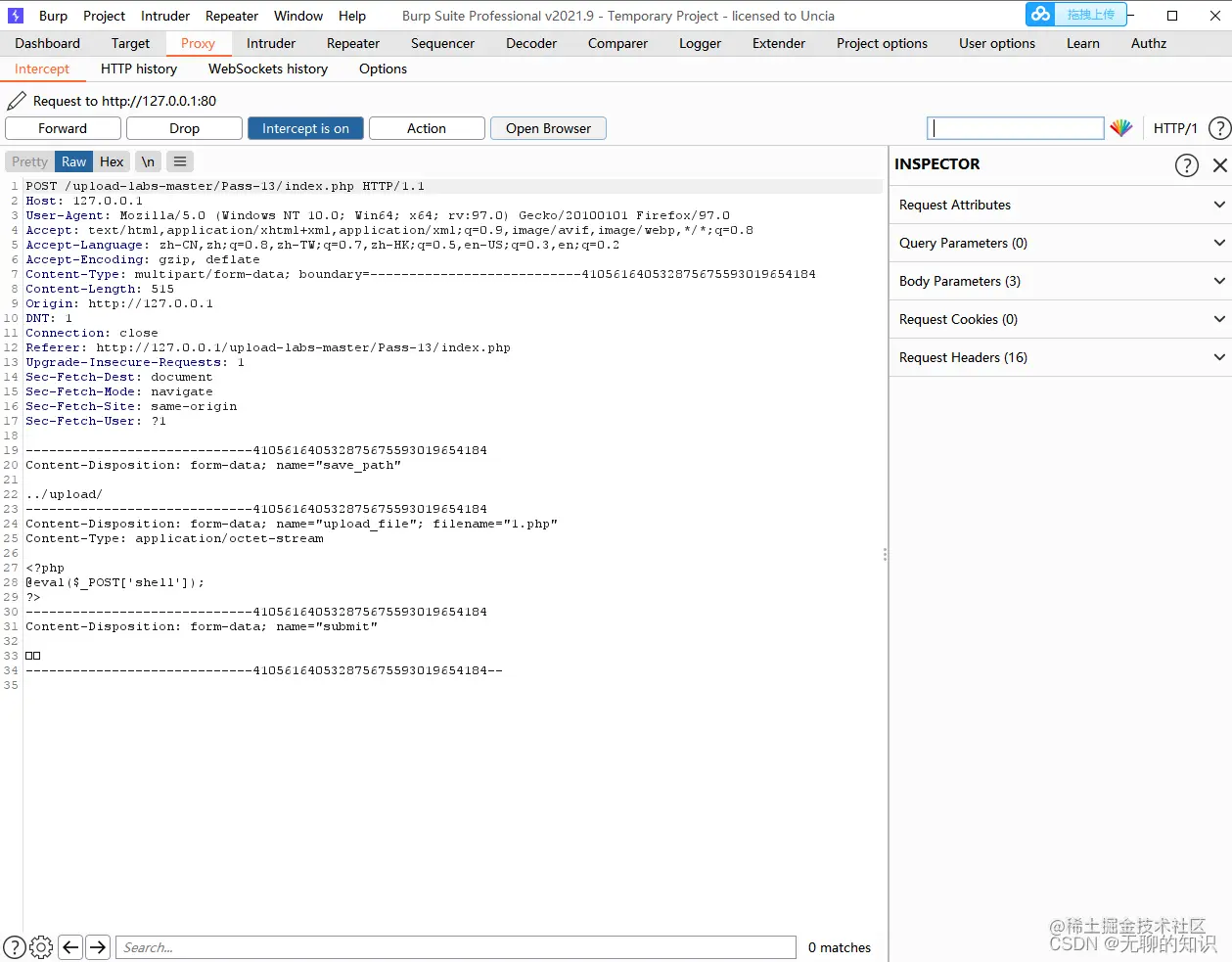Open the Window menu
Image resolution: width=1232 pixels, height=962 pixels.
298,16
